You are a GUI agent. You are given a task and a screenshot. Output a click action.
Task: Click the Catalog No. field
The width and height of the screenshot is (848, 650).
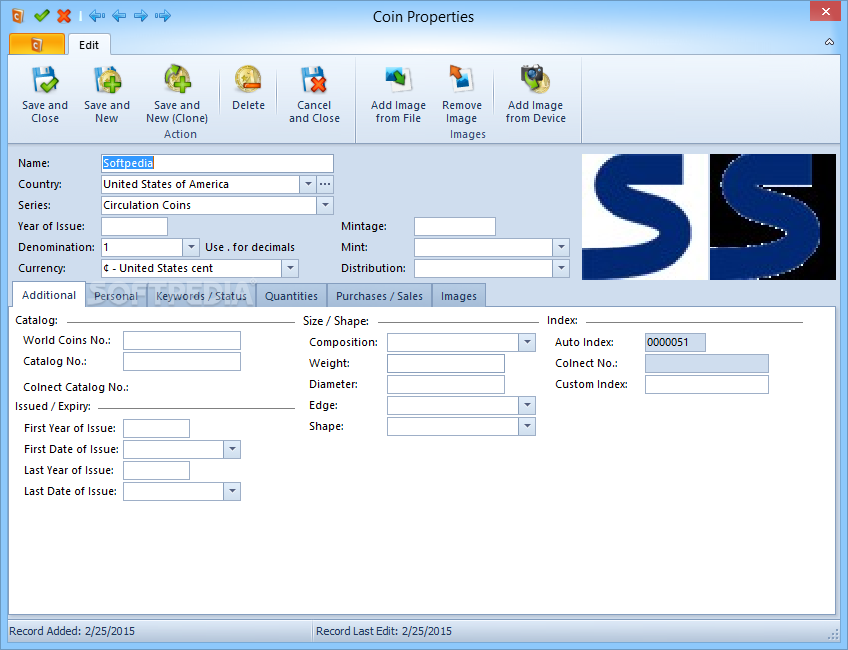[182, 362]
